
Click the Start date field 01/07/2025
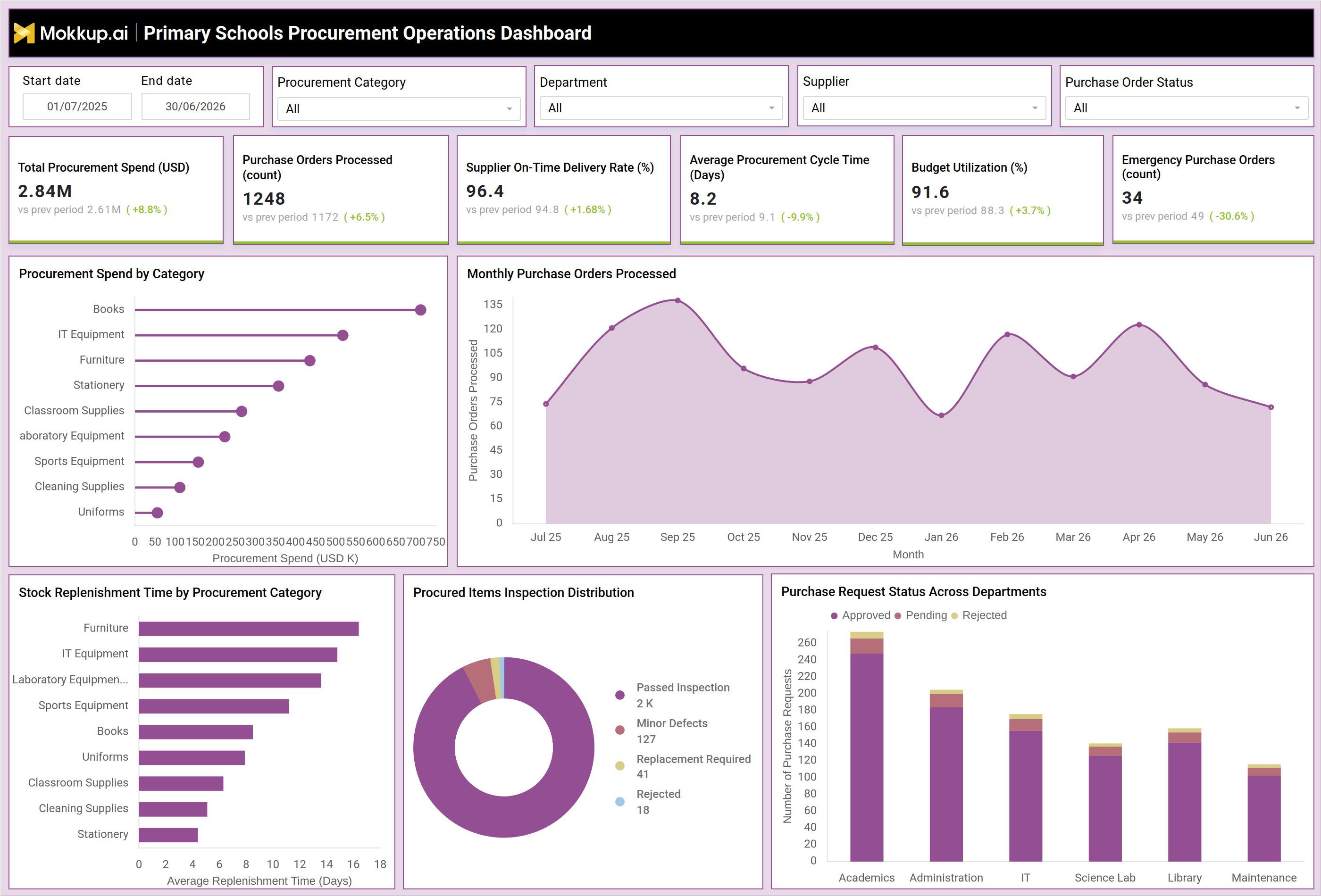pos(77,106)
